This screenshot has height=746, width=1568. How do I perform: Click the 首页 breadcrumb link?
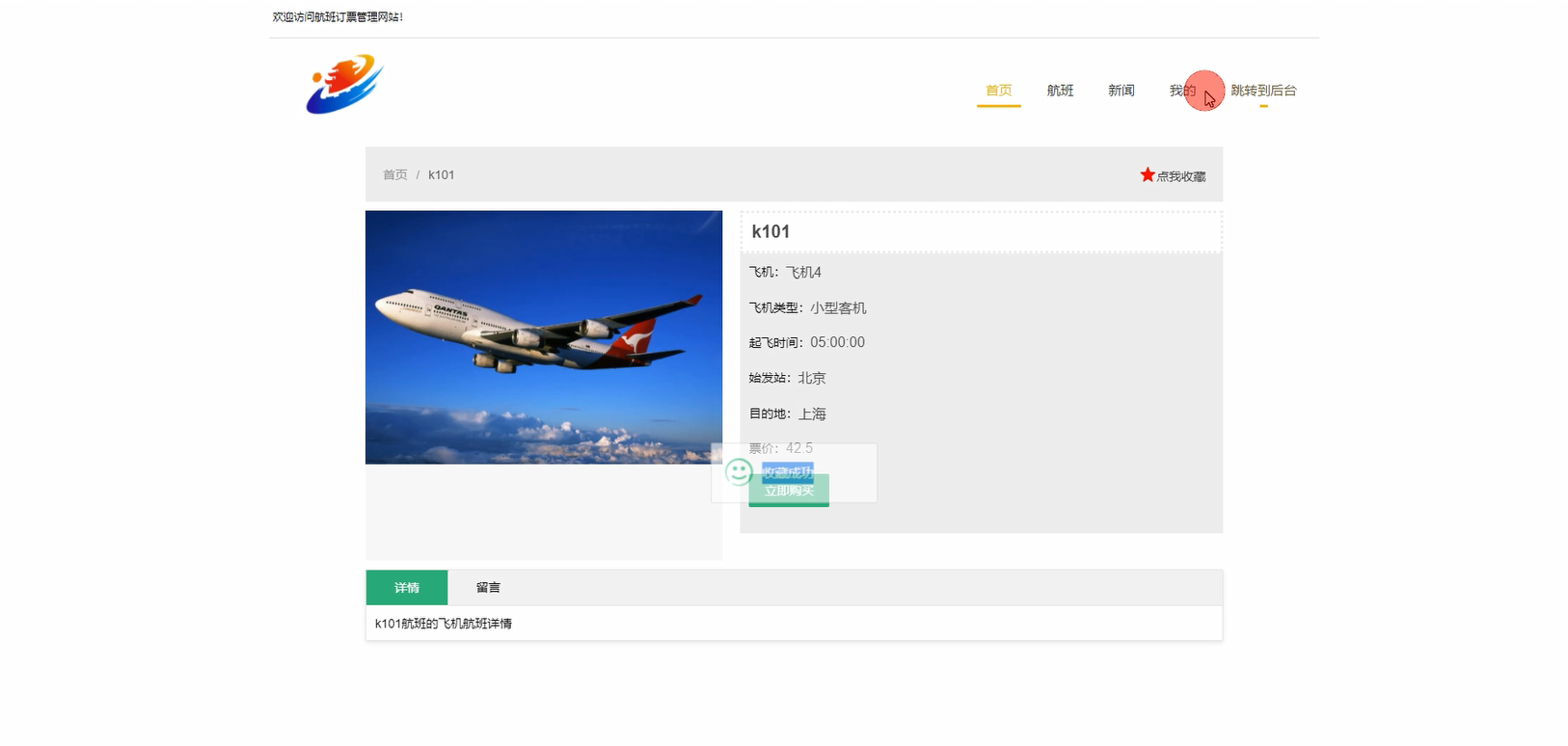[x=394, y=174]
